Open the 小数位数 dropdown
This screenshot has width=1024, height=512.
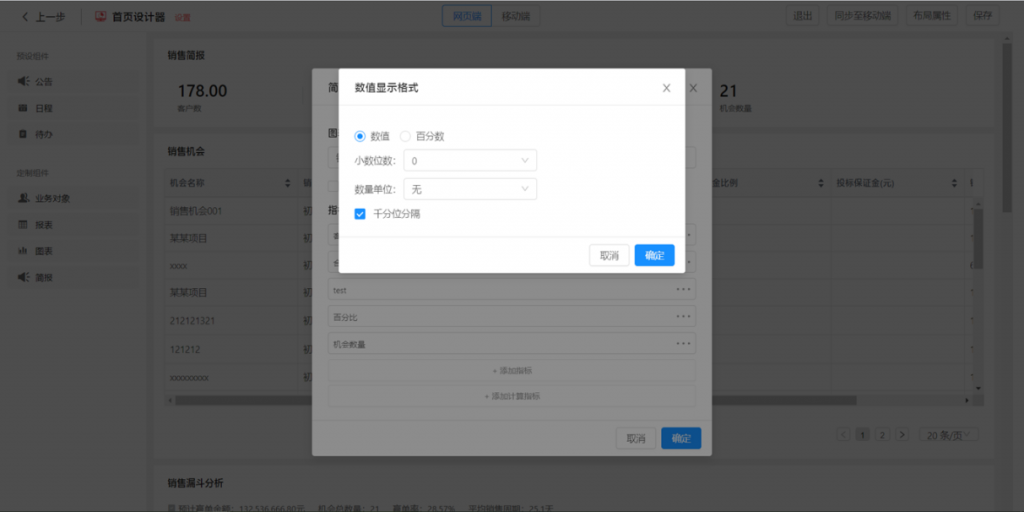click(x=469, y=160)
